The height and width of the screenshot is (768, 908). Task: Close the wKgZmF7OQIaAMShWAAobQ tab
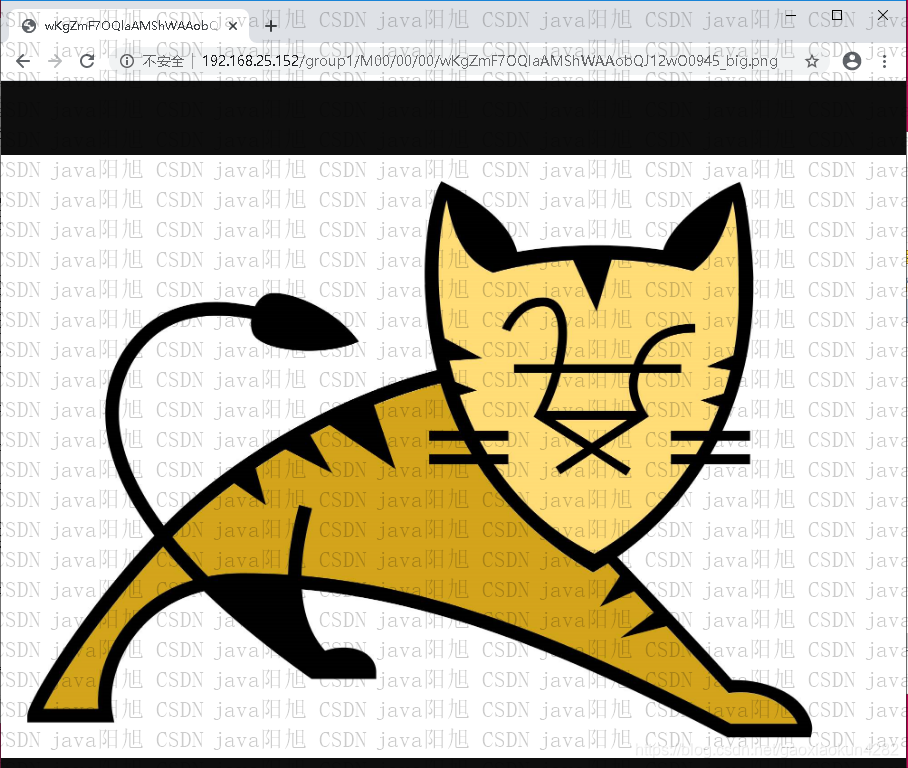point(232,26)
